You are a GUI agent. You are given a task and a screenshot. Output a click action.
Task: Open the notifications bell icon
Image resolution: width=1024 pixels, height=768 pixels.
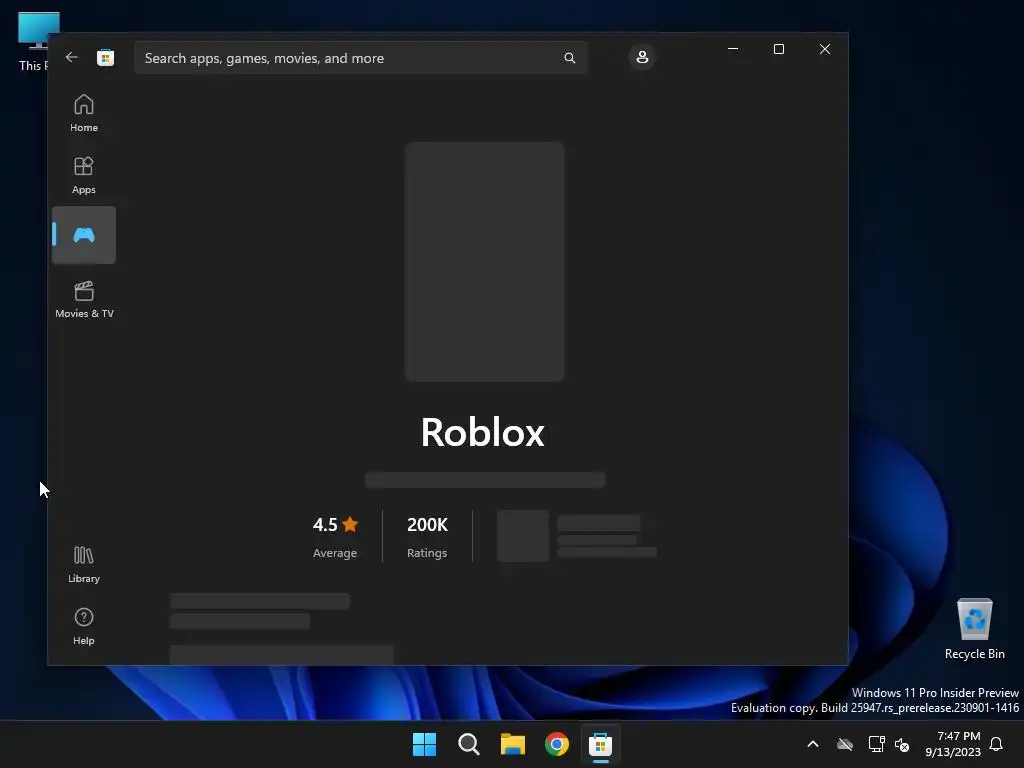[997, 744]
